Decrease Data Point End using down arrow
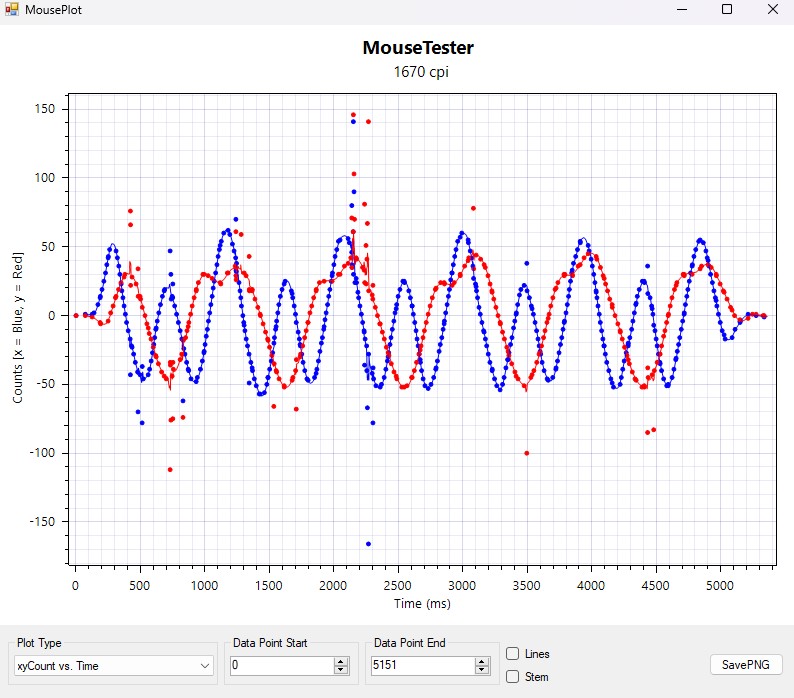This screenshot has width=794, height=698. 482,670
